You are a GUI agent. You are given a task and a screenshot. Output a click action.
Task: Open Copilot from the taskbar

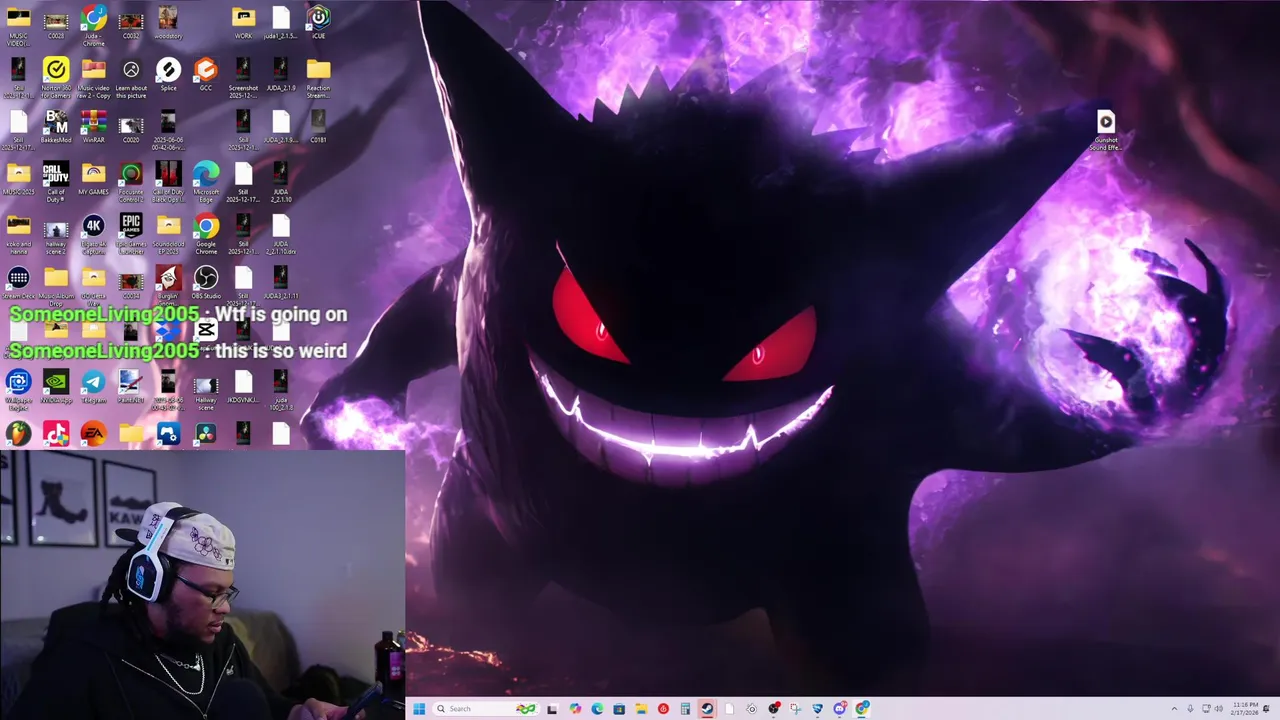coord(575,709)
